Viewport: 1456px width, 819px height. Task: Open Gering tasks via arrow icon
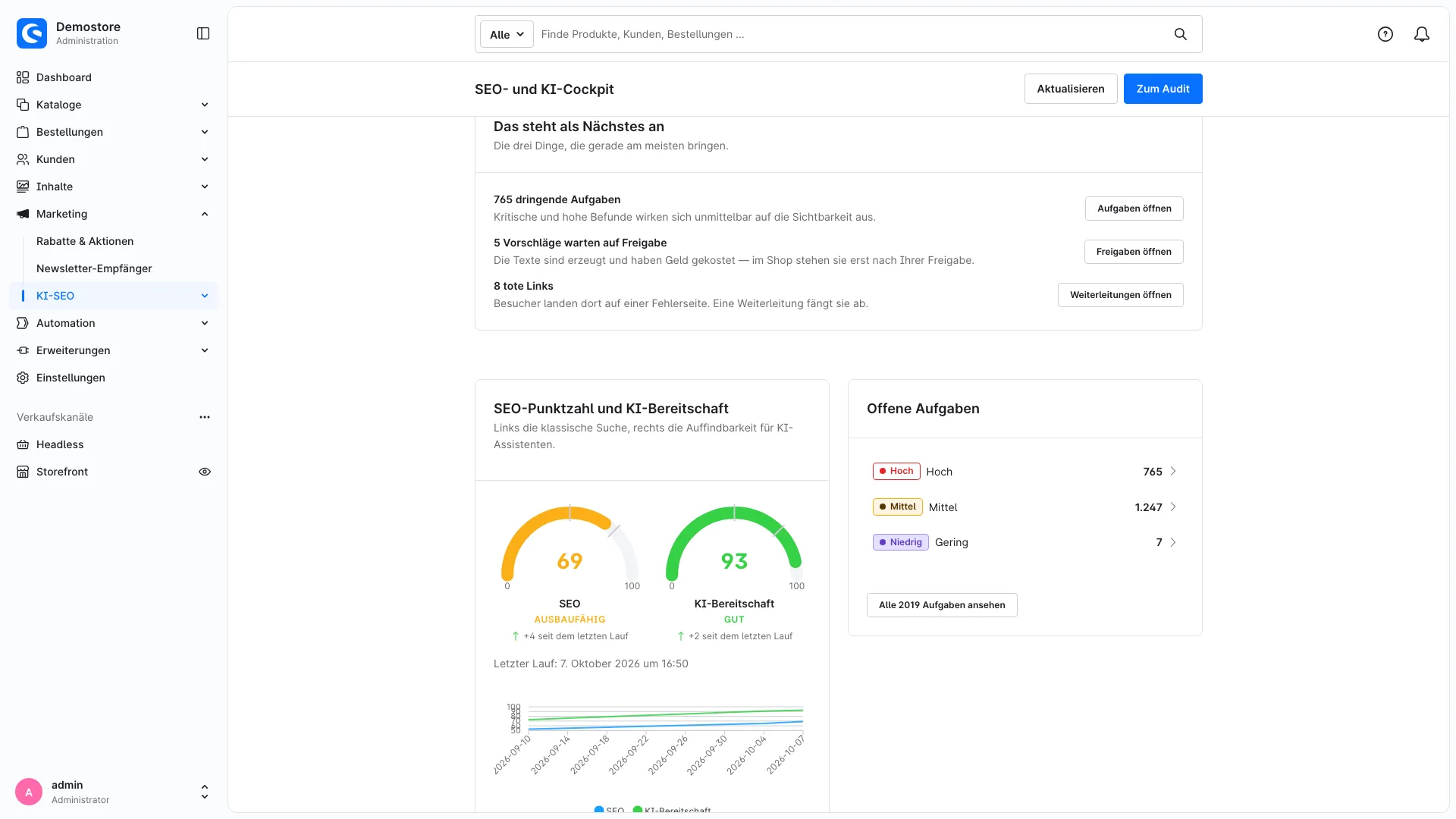click(1173, 542)
